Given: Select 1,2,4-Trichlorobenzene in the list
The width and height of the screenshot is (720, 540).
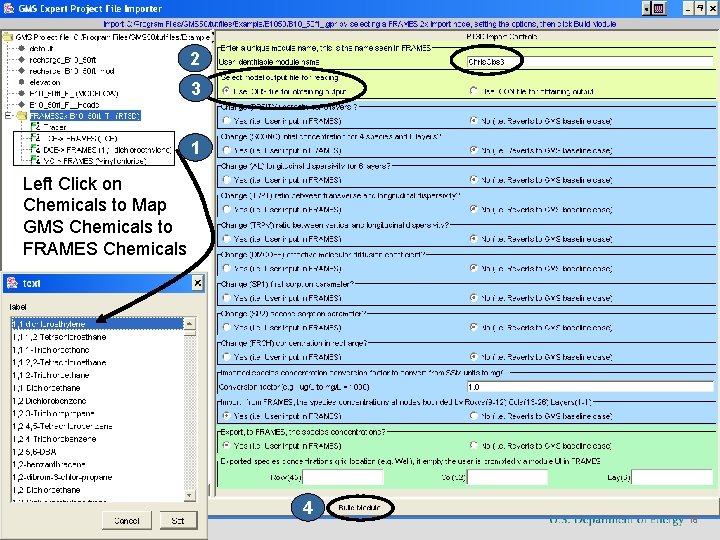Looking at the screenshot, I should tap(97, 439).
